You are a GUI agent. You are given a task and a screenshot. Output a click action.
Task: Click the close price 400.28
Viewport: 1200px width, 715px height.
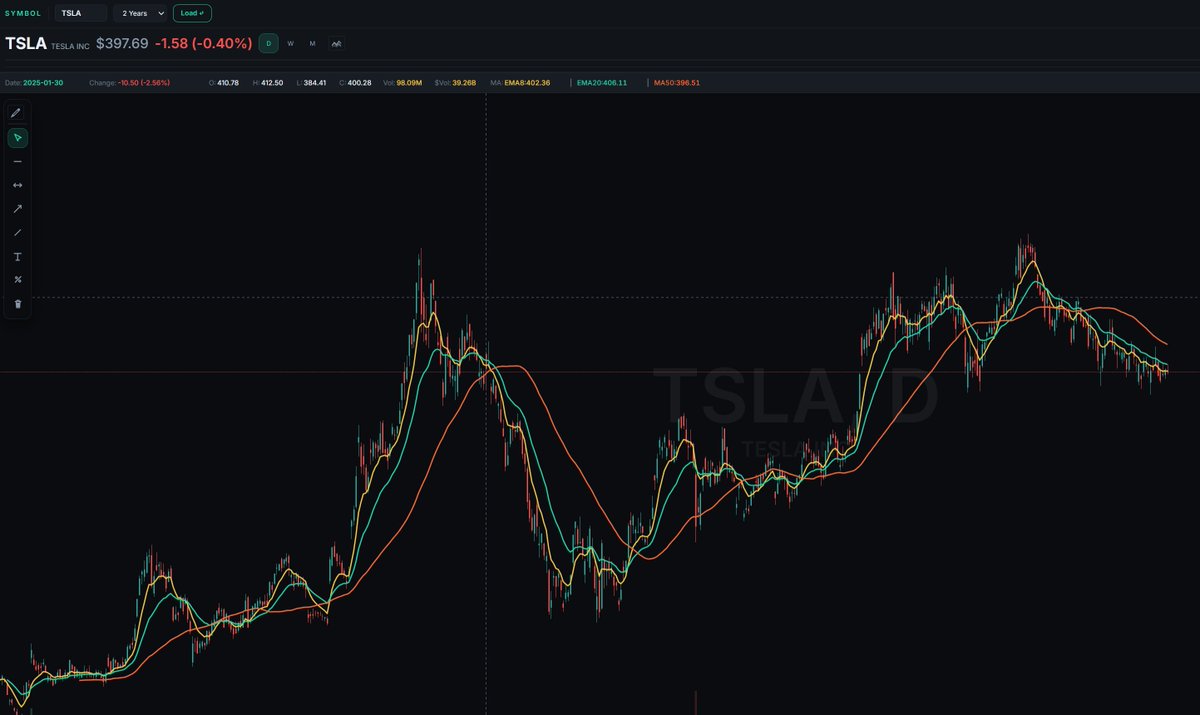tap(360, 82)
